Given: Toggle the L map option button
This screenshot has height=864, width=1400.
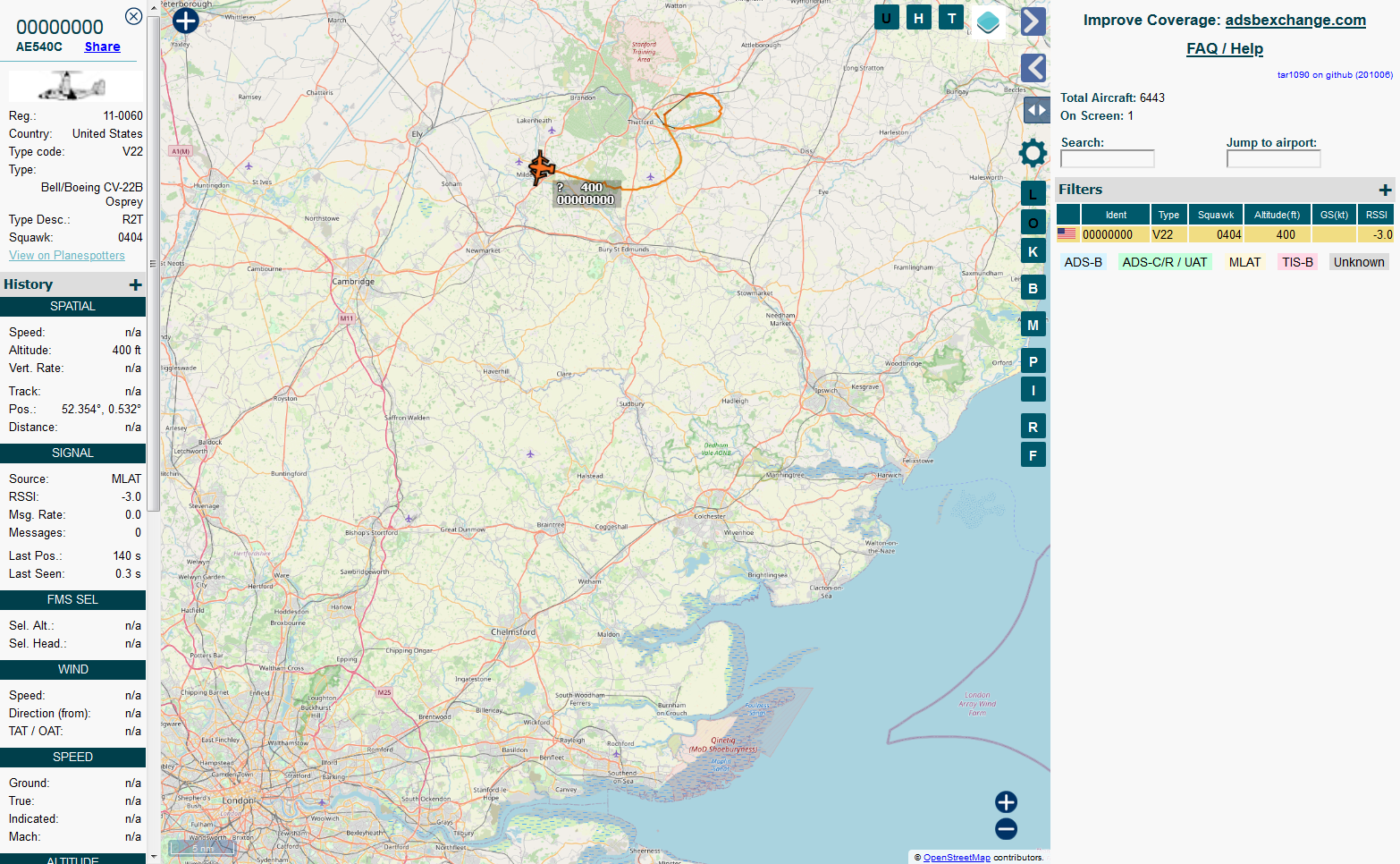Looking at the screenshot, I should pos(1033,194).
